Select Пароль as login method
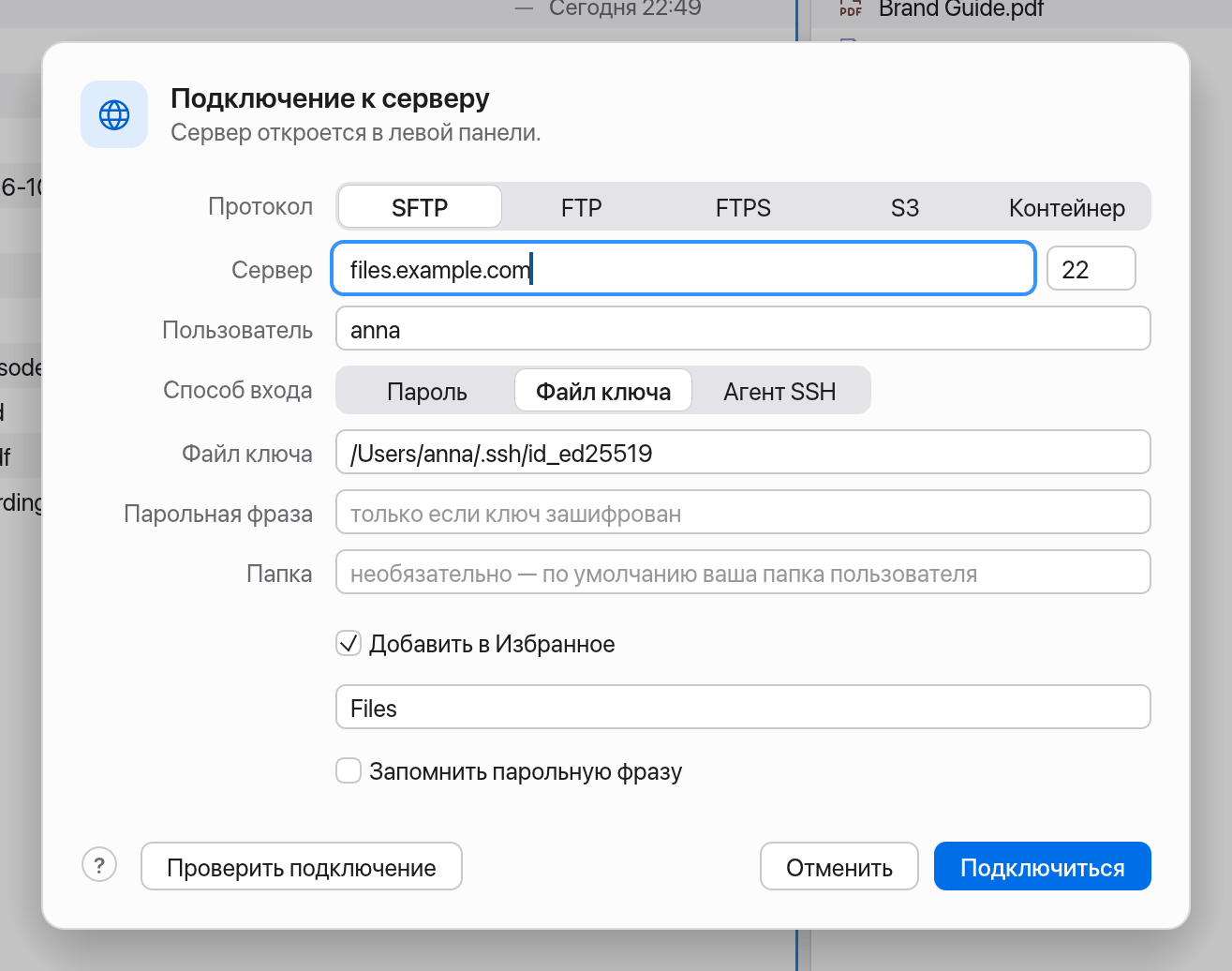Viewport: 1232px width, 971px height. (x=426, y=391)
